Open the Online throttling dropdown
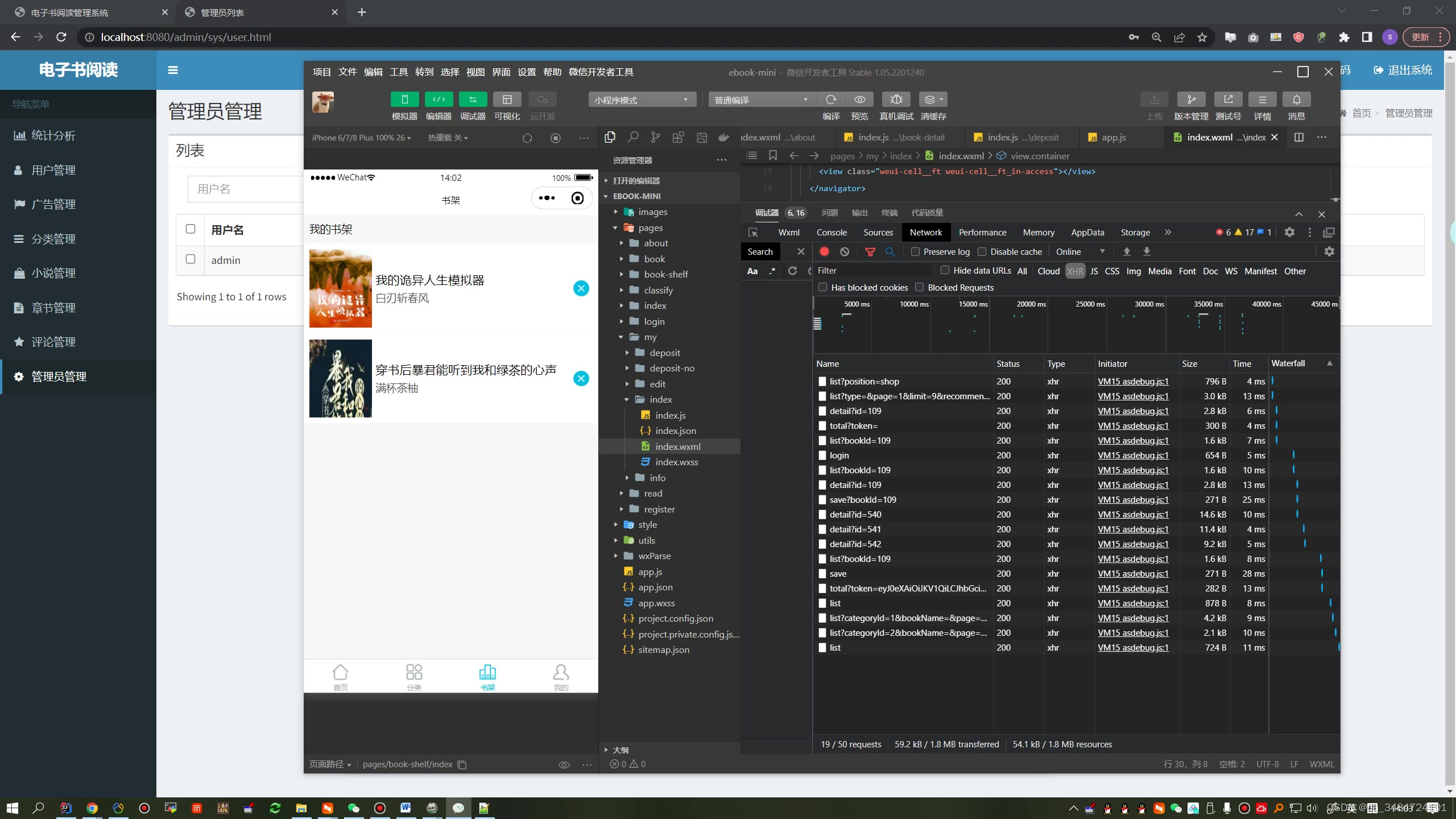Screen dimensions: 1456x819 [1079, 251]
